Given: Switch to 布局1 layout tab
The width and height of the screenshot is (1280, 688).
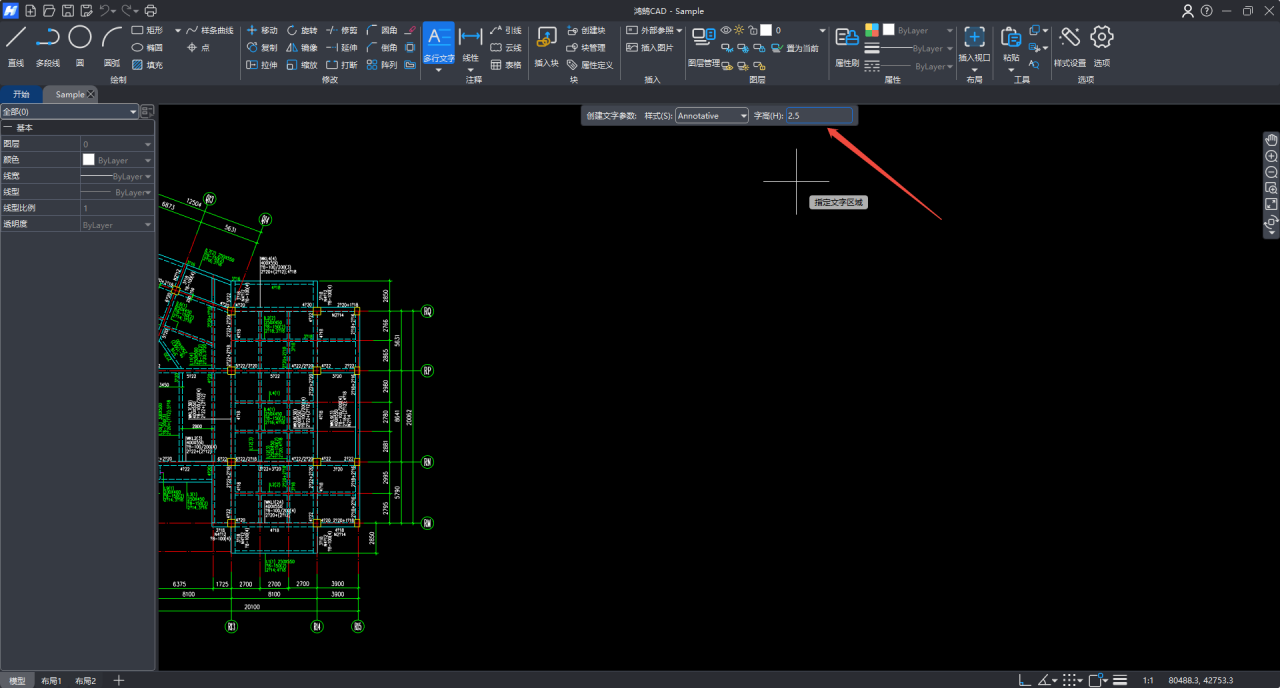Looking at the screenshot, I should (x=51, y=680).
